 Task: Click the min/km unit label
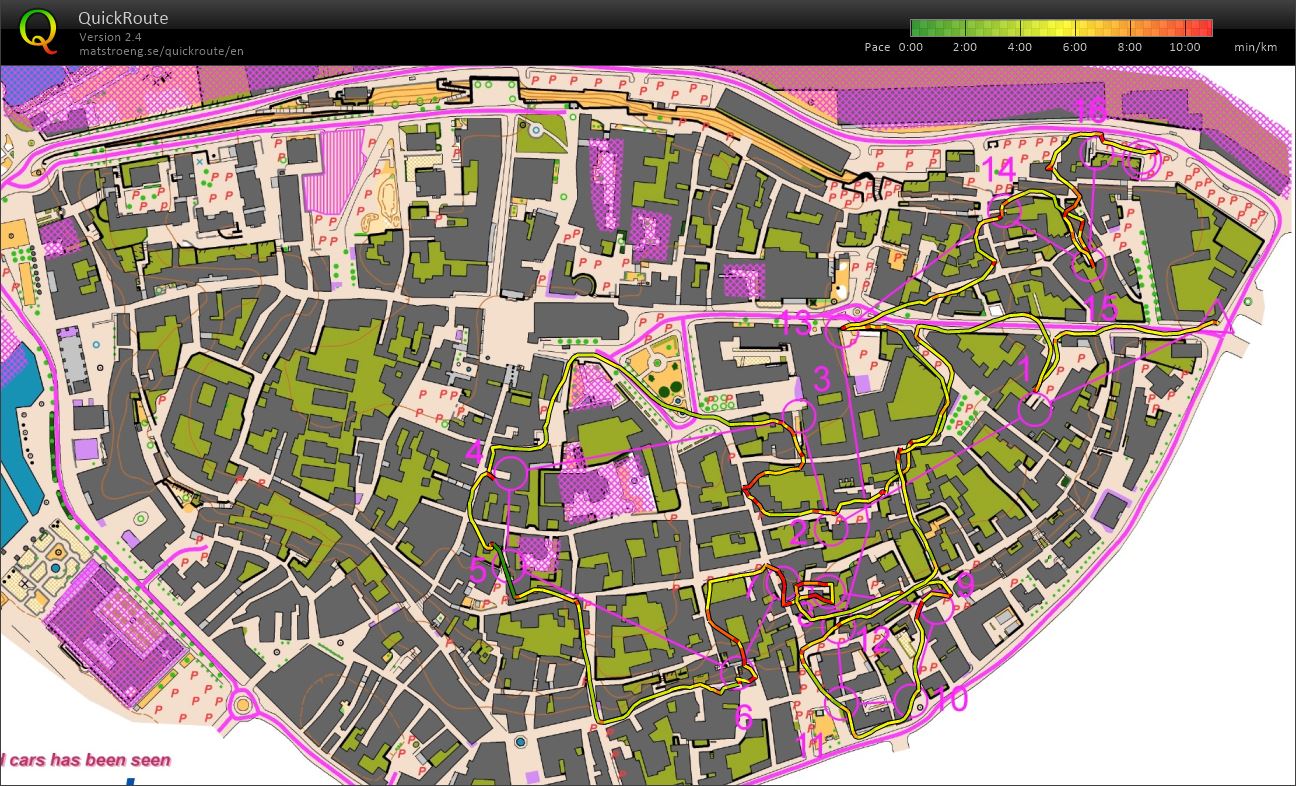point(1256,47)
